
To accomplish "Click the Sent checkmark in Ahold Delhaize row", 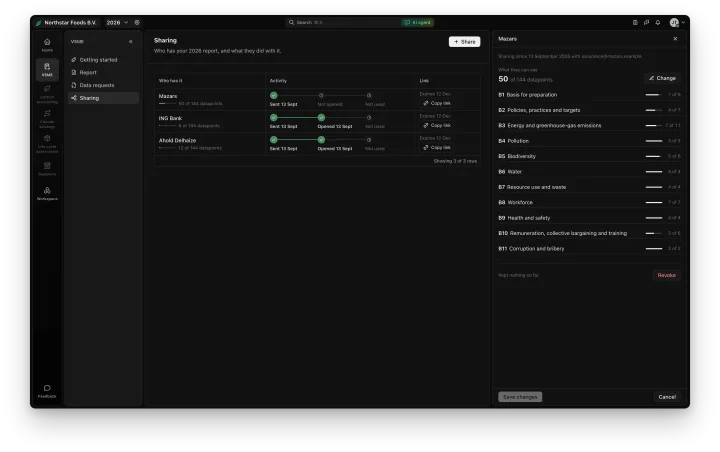I will coord(274,140).
